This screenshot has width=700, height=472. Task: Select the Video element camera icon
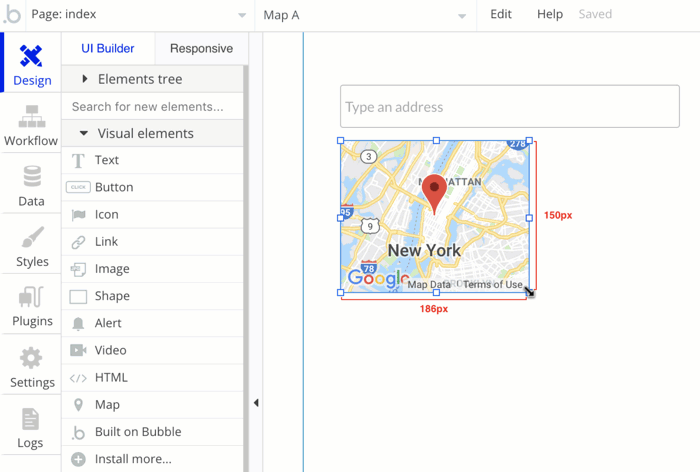(x=78, y=351)
